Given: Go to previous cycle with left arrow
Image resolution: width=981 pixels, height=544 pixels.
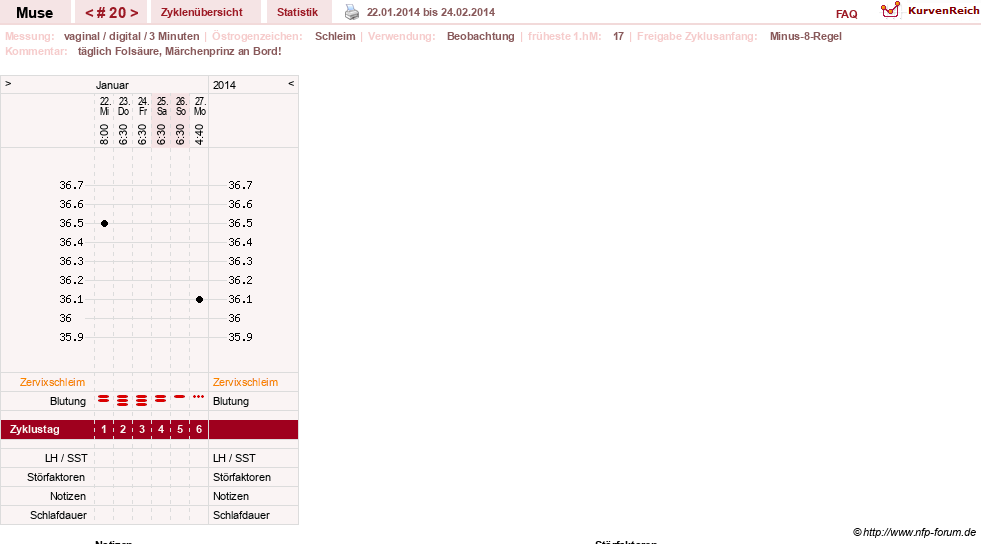Looking at the screenshot, I should click(x=89, y=13).
